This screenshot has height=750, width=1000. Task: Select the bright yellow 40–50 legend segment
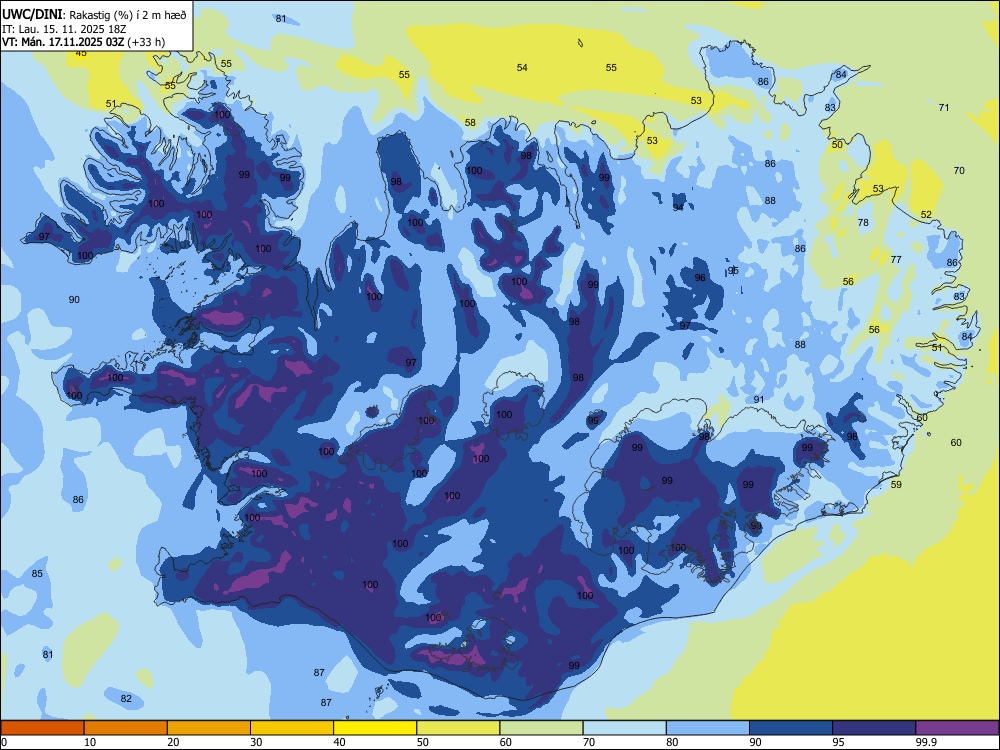coord(375,728)
